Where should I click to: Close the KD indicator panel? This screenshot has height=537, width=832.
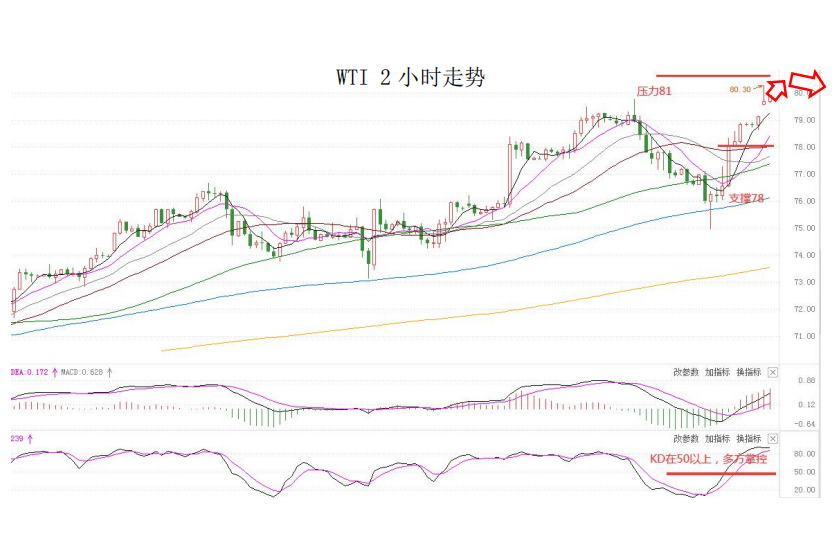point(773,439)
